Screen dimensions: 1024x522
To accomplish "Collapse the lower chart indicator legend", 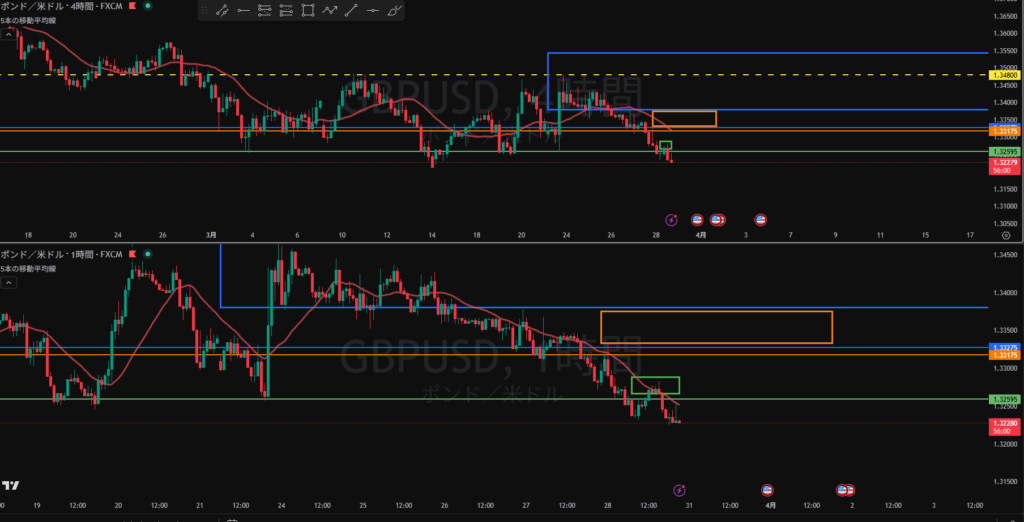I will tap(9, 283).
